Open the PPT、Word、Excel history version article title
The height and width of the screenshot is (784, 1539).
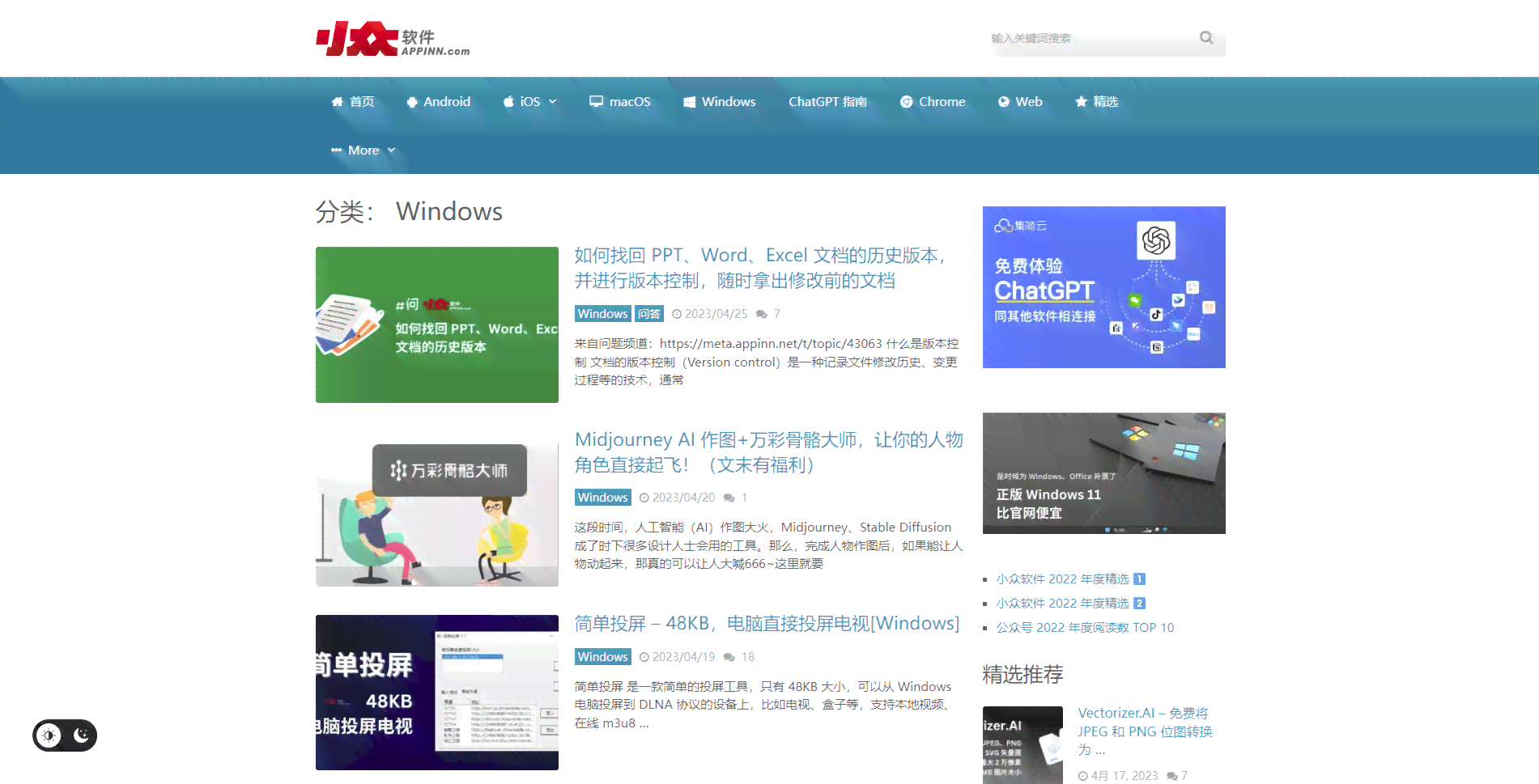coord(761,268)
